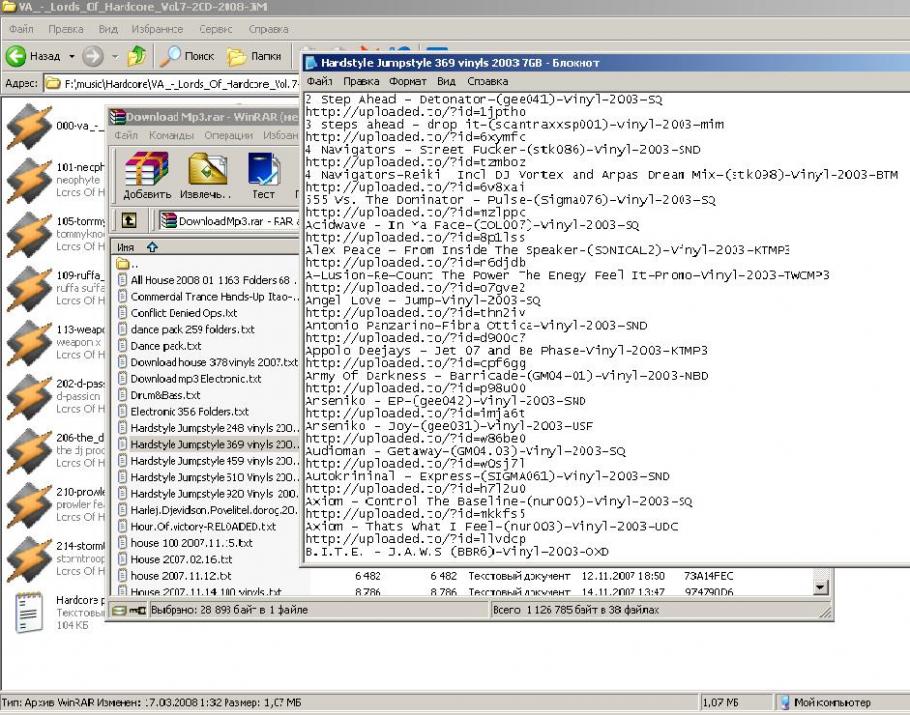Screen dimensions: 910x715
Task: Open Операции menu in WinRAR
Action: pyautogui.click(x=228, y=135)
